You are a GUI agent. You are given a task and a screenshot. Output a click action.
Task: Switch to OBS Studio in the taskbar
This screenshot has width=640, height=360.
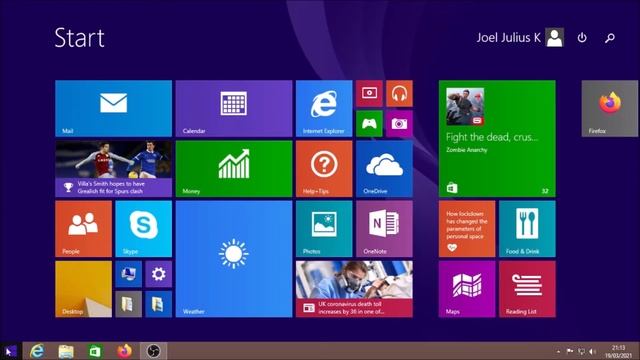(x=153, y=351)
